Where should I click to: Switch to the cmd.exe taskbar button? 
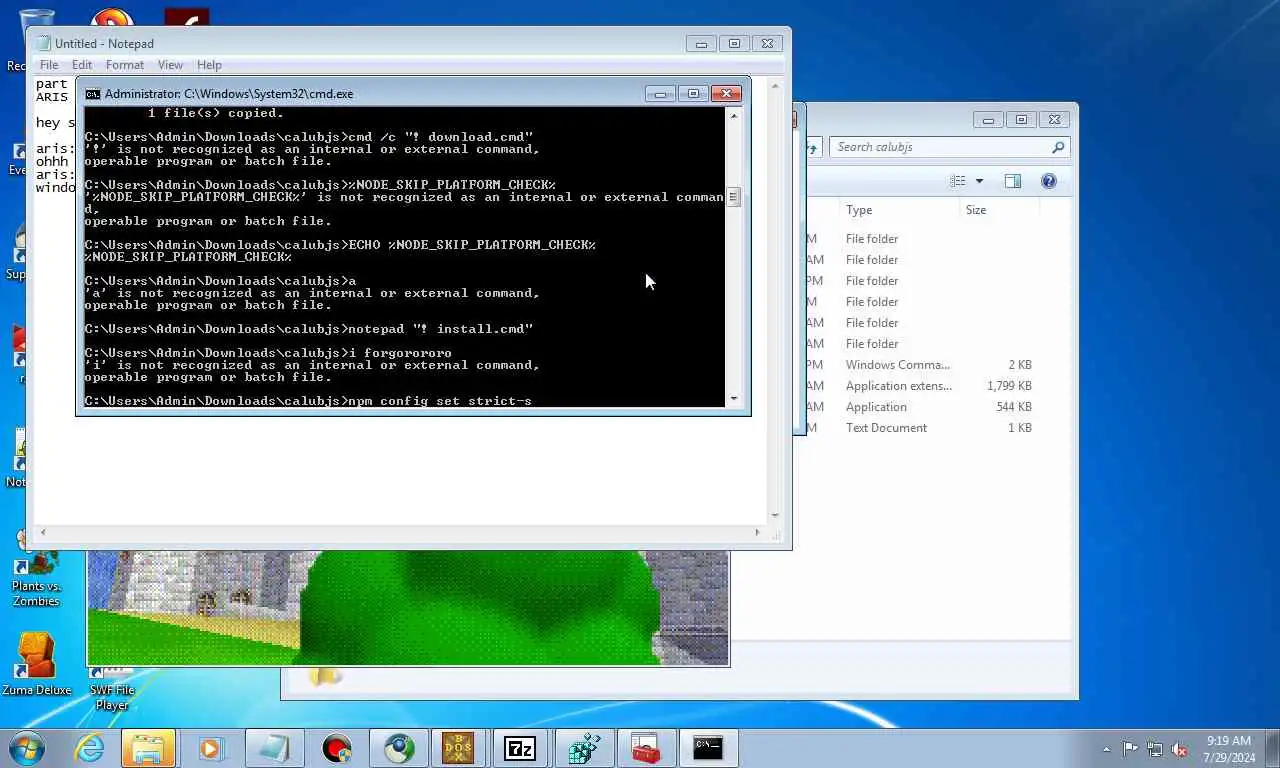tap(708, 748)
